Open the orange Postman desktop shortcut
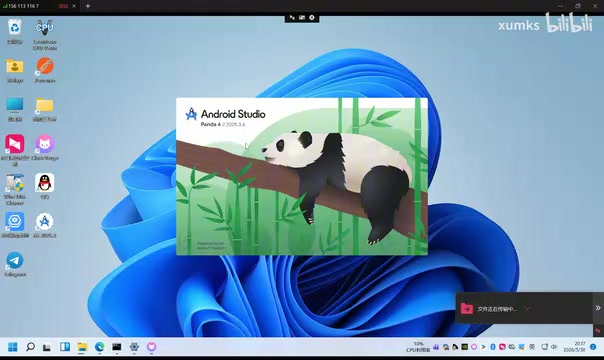Screen dimensions: 604x360 [x=45, y=71]
